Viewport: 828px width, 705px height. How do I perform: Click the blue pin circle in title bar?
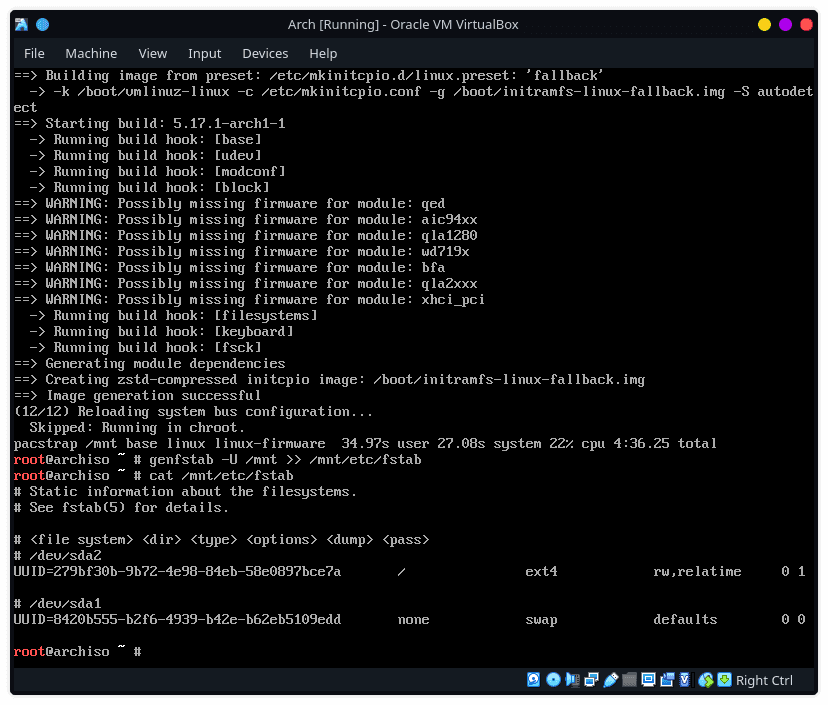tap(42, 24)
